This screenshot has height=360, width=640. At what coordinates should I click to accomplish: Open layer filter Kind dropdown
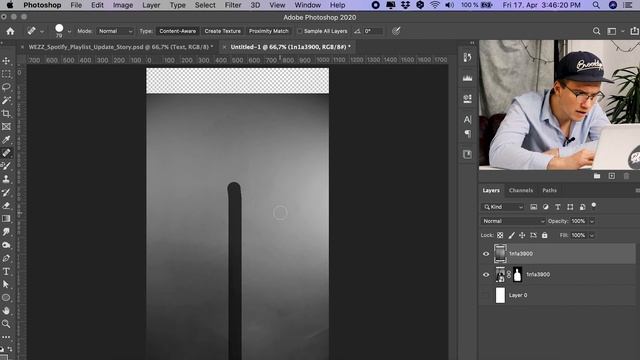click(502, 207)
